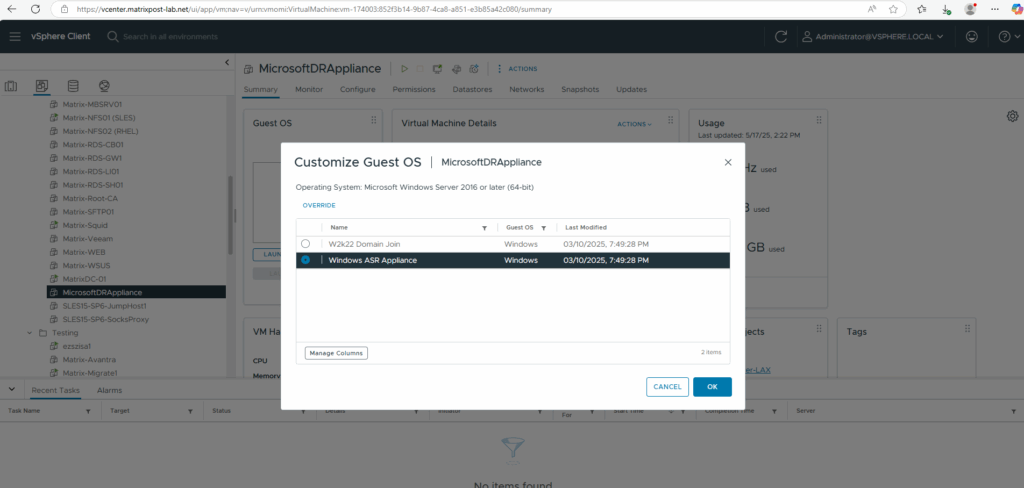Open the Monitor tab
1024x488 pixels.
click(x=309, y=89)
